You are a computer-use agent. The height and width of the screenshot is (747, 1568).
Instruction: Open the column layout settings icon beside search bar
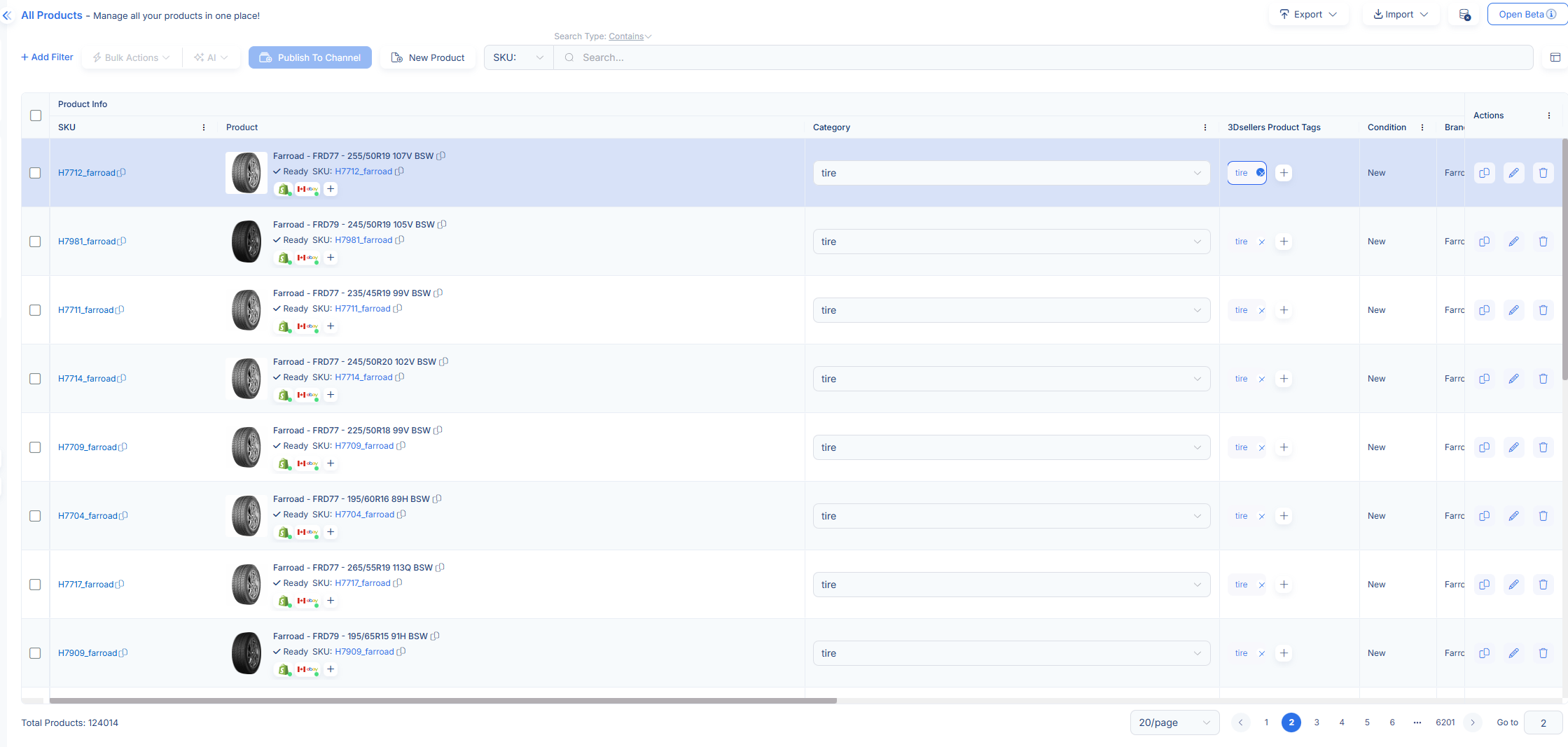pyautogui.click(x=1556, y=57)
